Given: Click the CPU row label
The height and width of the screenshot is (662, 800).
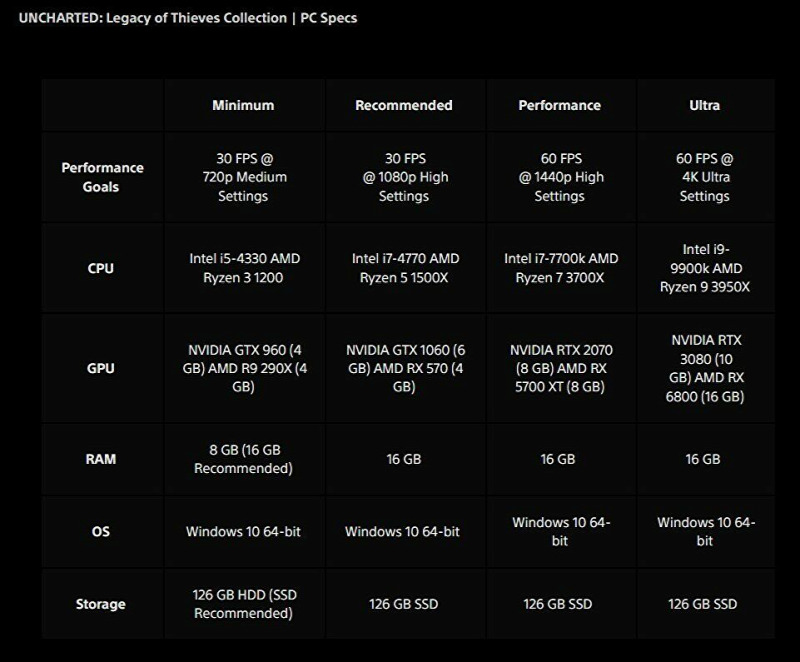Looking at the screenshot, I should click(101, 268).
